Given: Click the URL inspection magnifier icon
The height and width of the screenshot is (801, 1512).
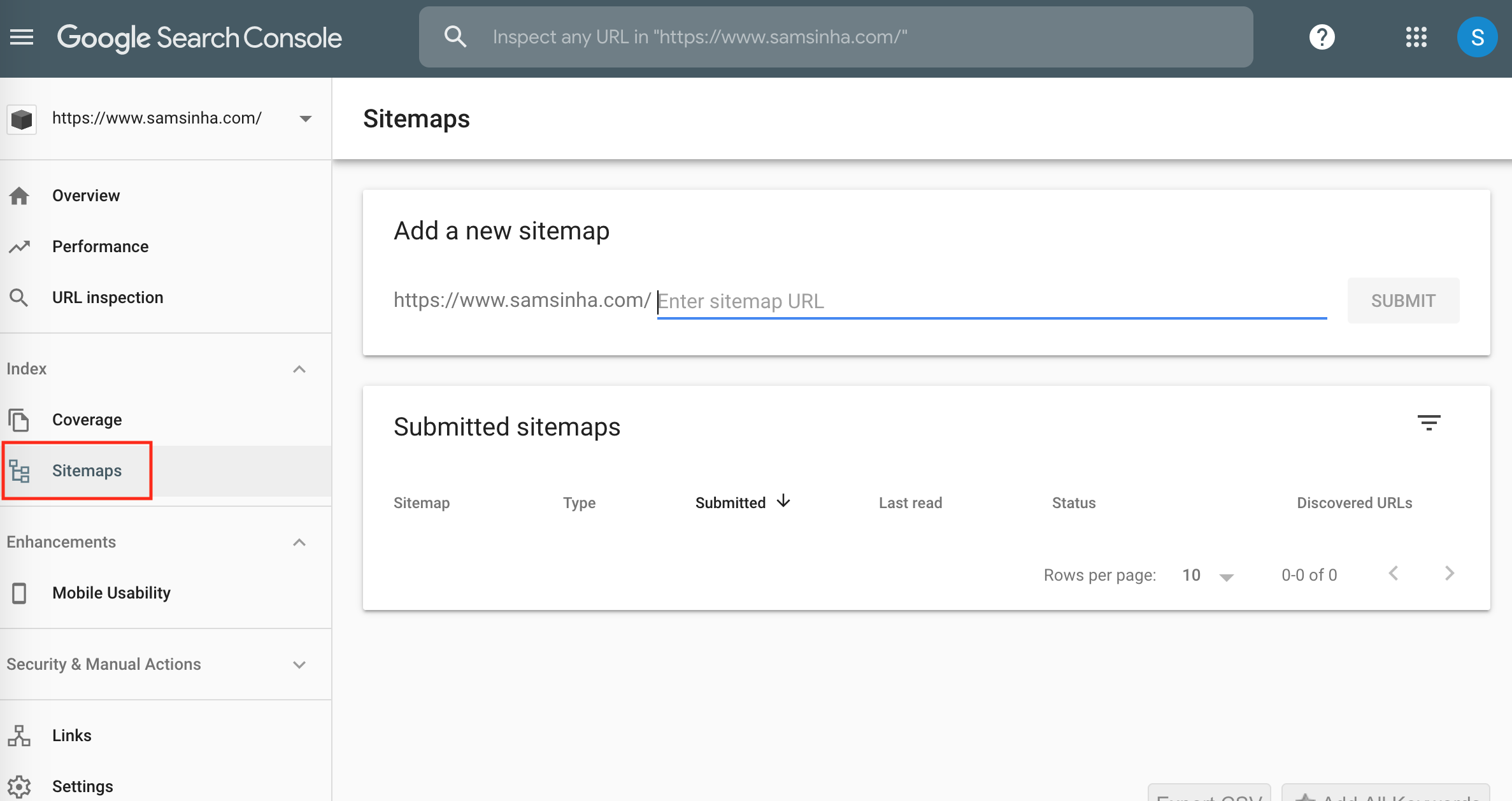Looking at the screenshot, I should 19,297.
